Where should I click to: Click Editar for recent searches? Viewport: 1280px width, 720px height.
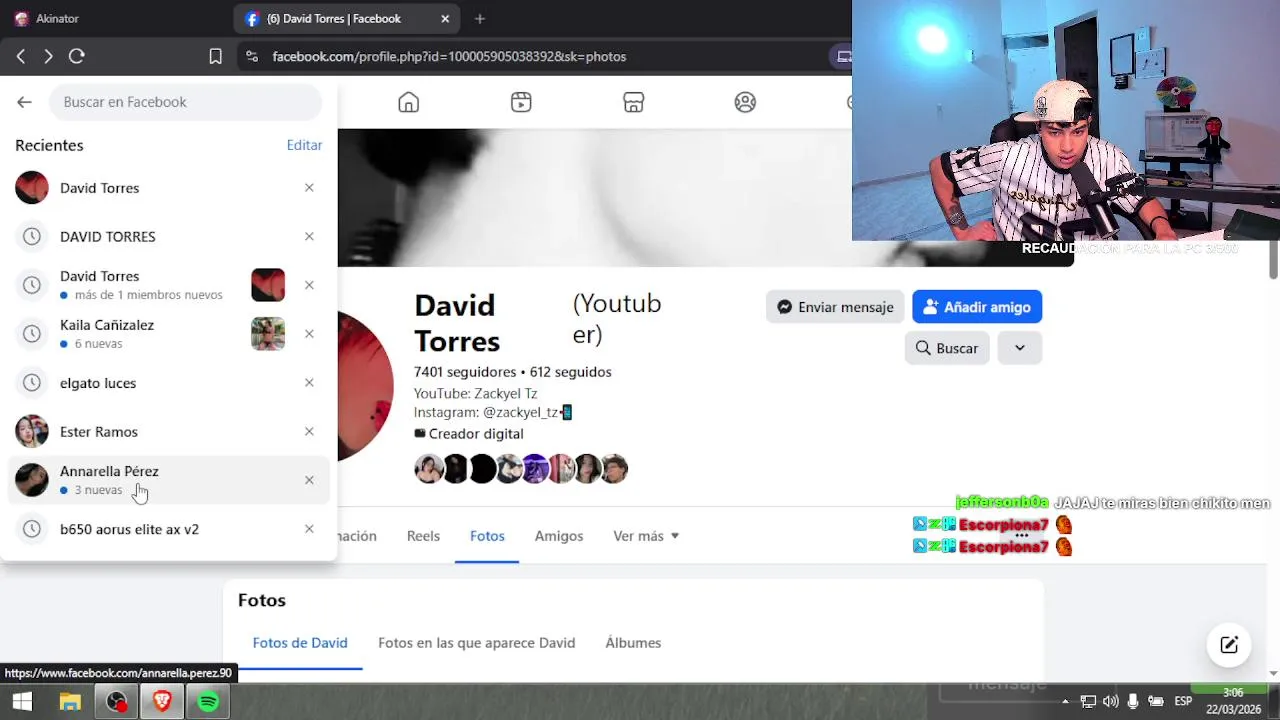(x=304, y=145)
